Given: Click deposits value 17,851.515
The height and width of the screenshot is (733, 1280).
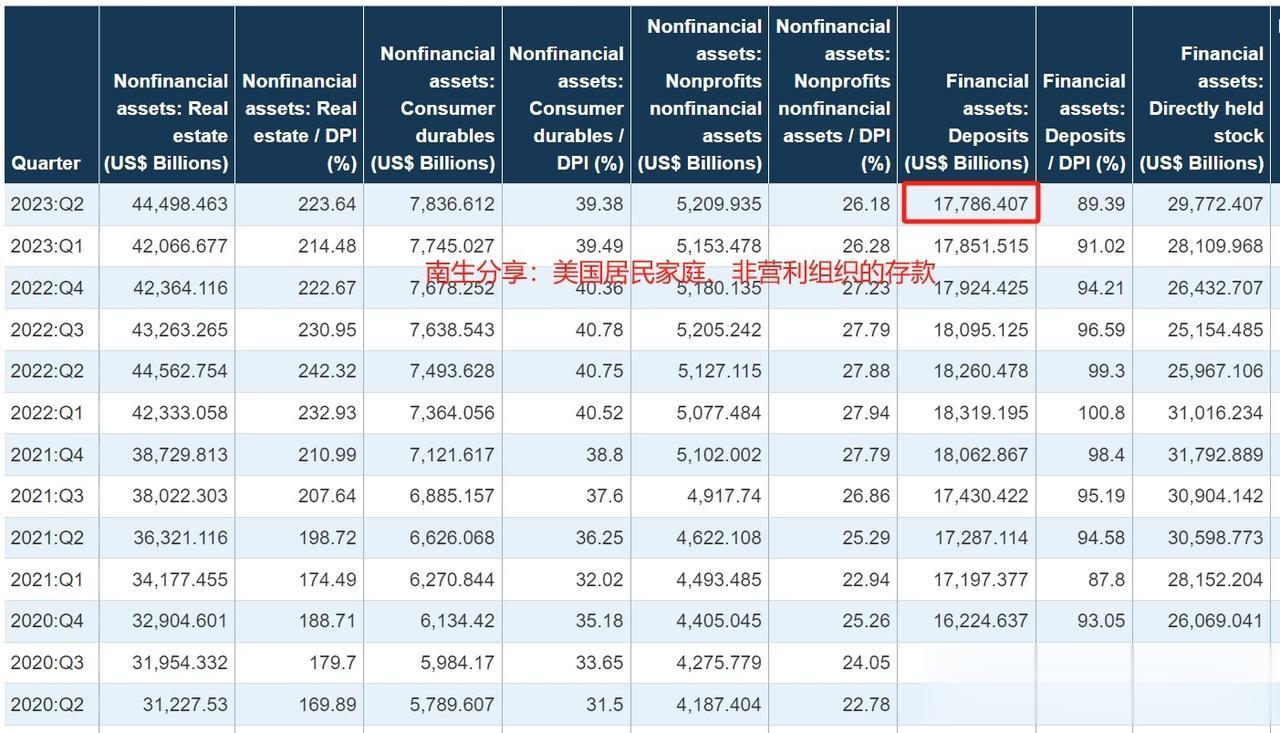Looking at the screenshot, I should coord(981,246).
